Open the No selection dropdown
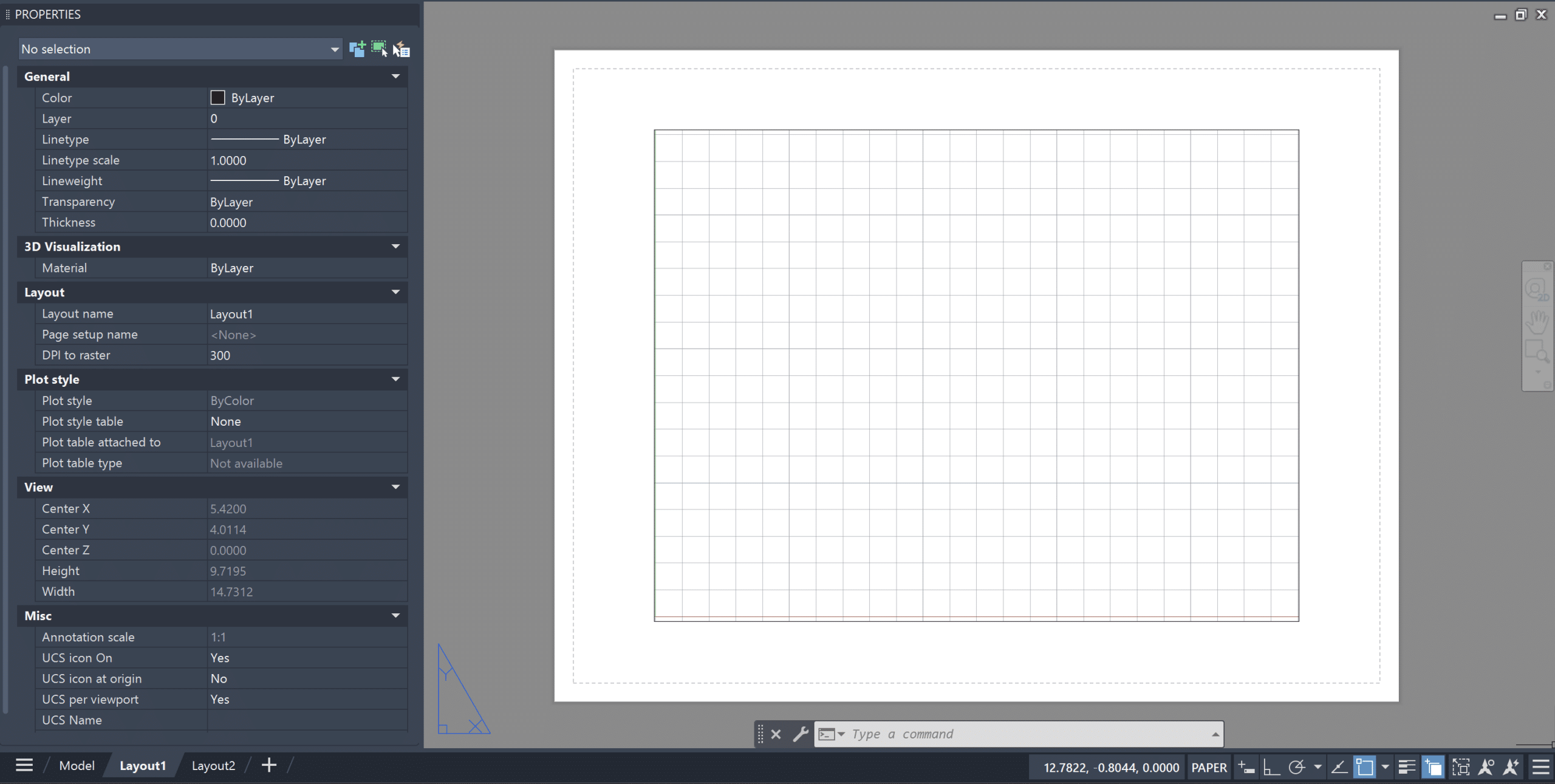This screenshot has height=784, width=1555. click(x=180, y=49)
